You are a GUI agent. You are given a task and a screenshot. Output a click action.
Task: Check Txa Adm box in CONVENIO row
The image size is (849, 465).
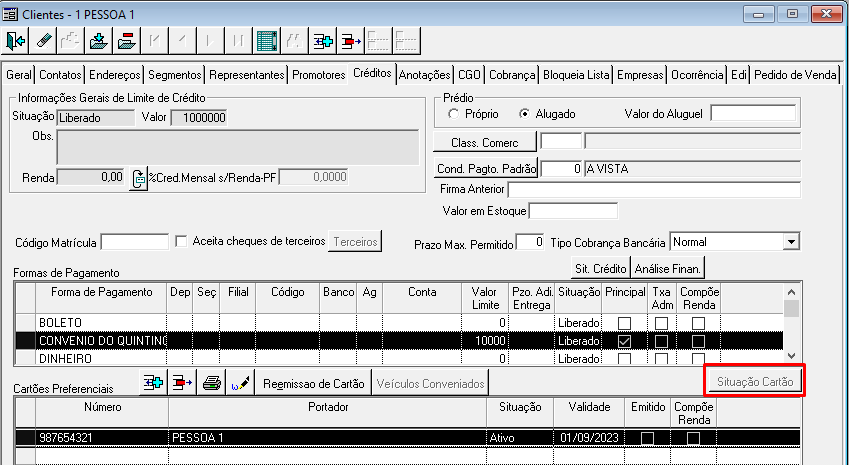tap(661, 341)
